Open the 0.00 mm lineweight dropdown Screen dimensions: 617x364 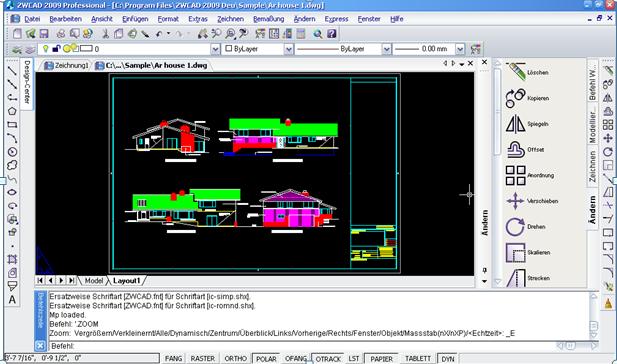460,49
